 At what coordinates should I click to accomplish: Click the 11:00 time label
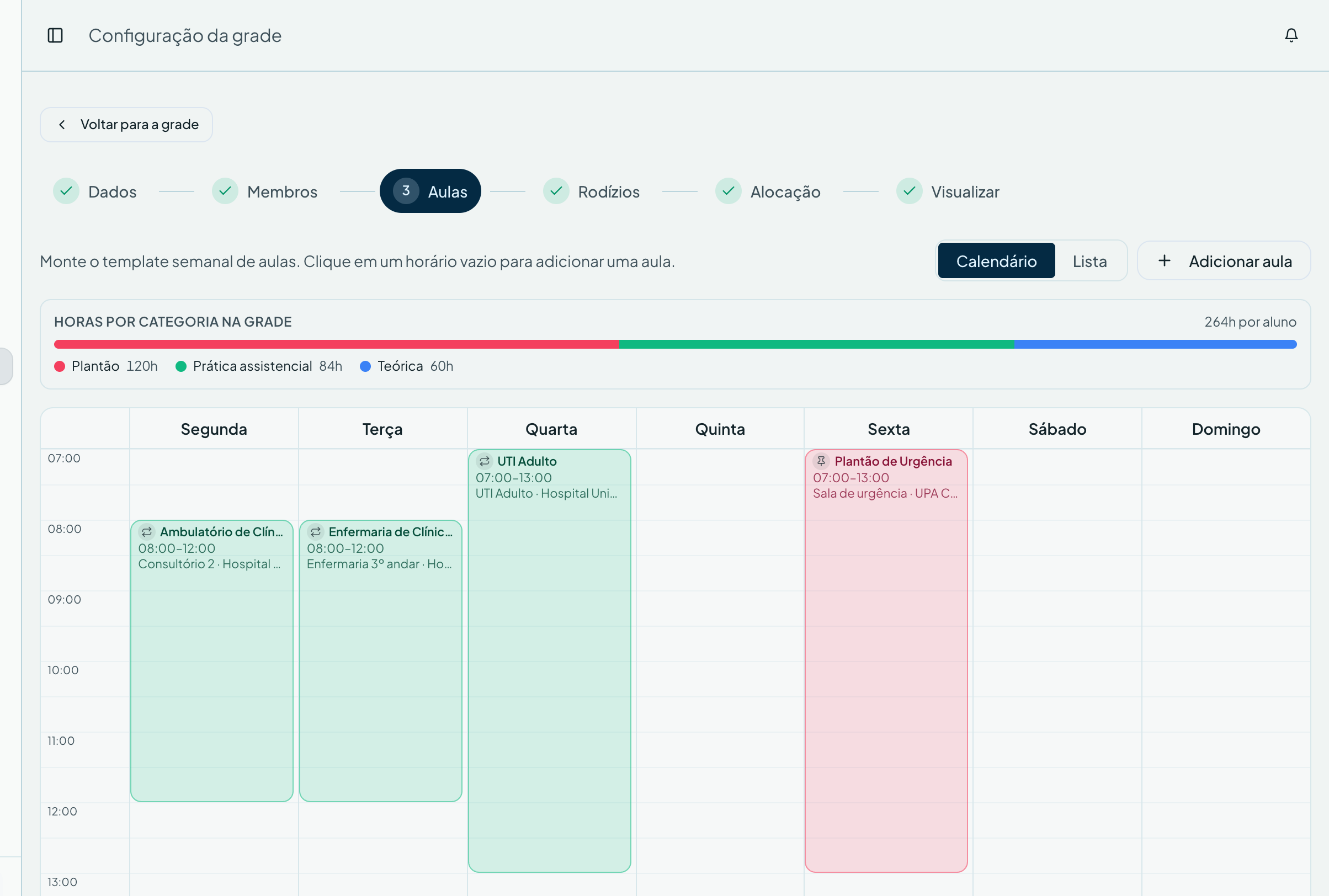click(x=61, y=740)
